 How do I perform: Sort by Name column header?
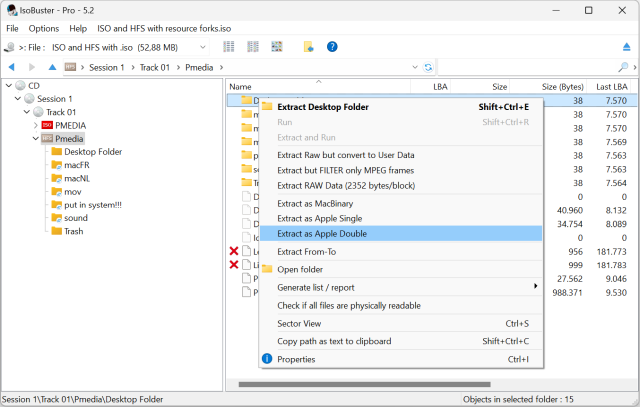[318, 87]
